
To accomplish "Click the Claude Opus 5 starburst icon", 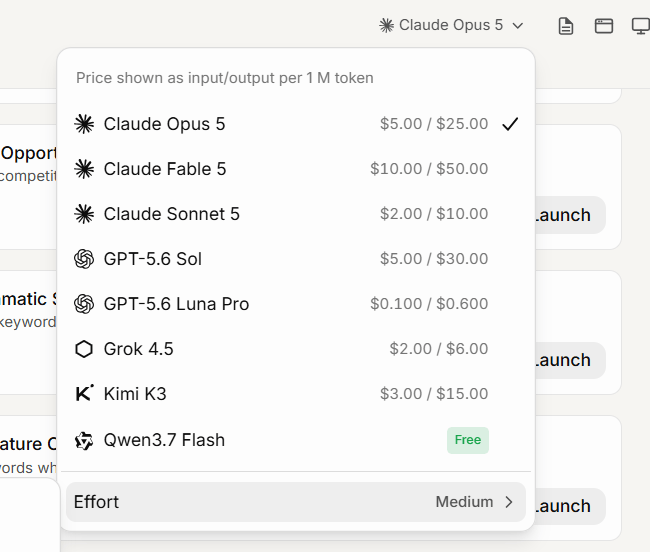I will coord(84,124).
